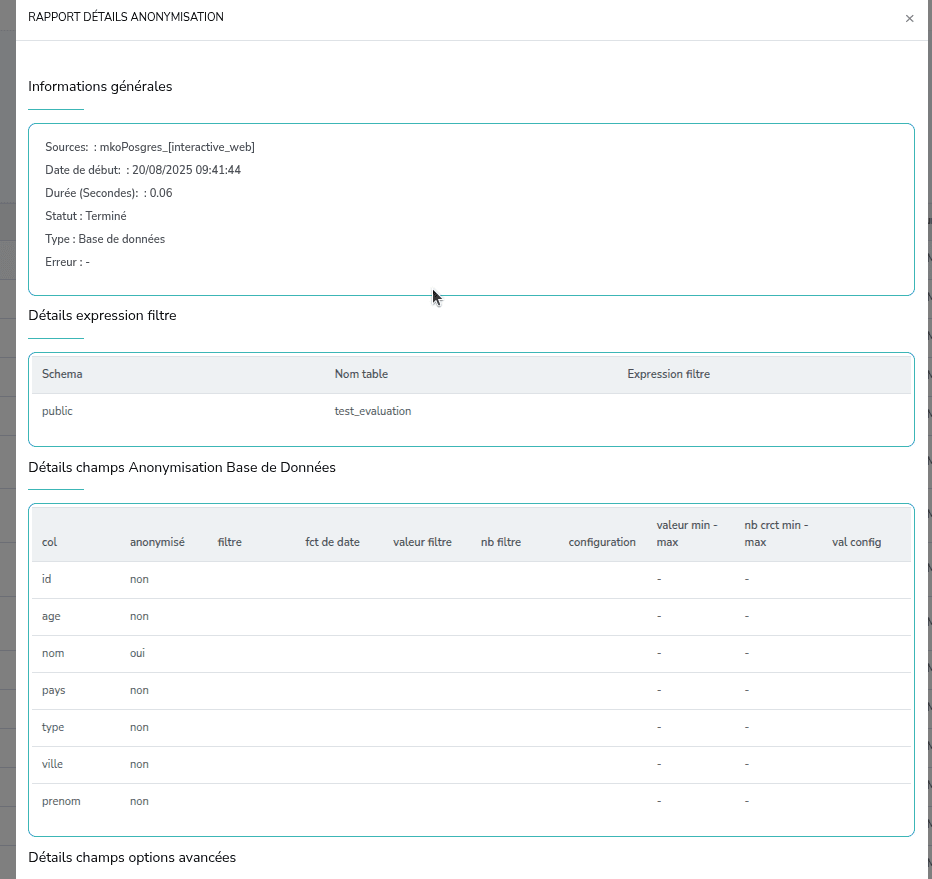Select the "nom" column name cell
Image resolution: width=932 pixels, height=879 pixels.
point(53,653)
